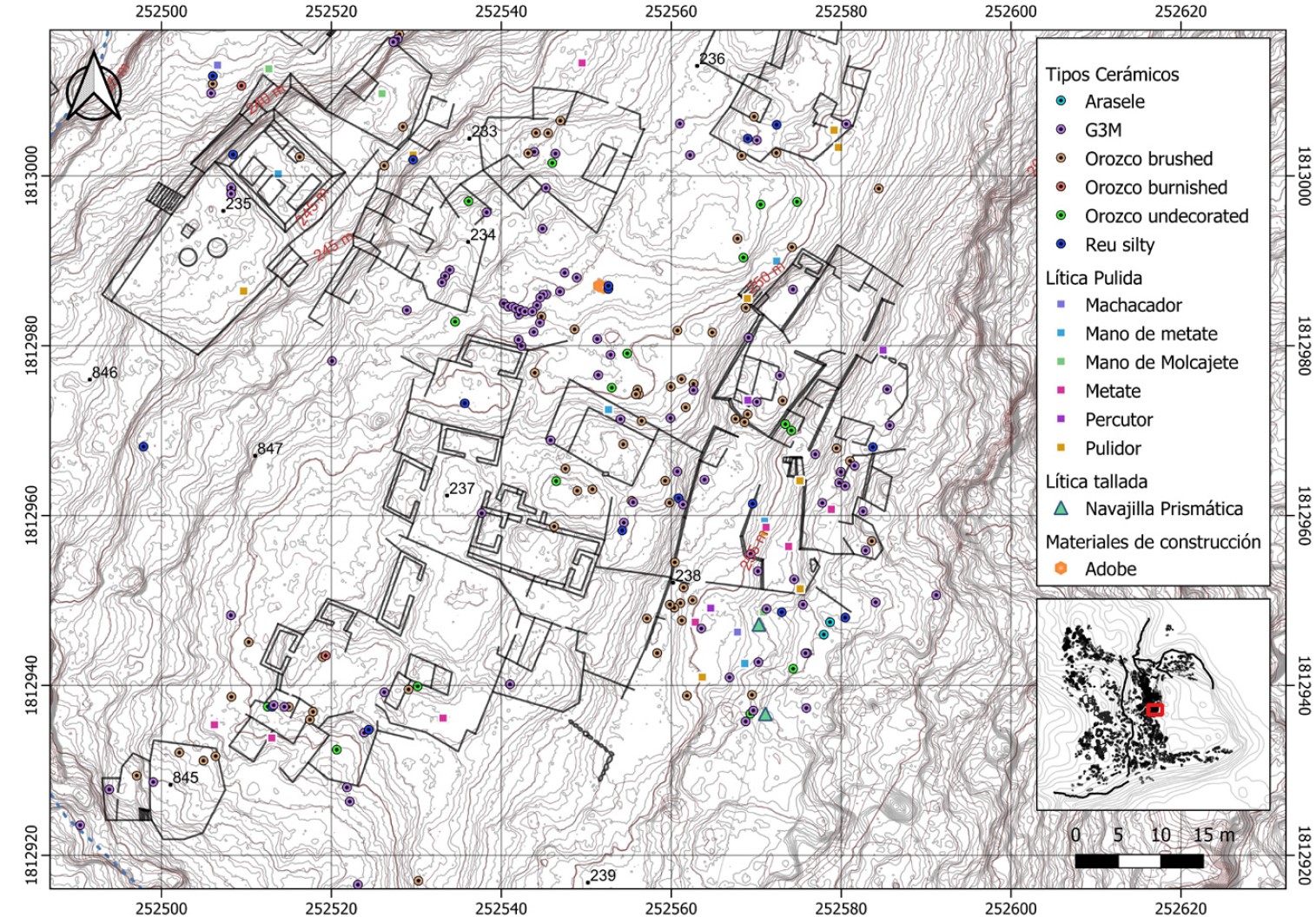
Task: Click the Reu silty blue legend marker
Action: tap(1061, 245)
